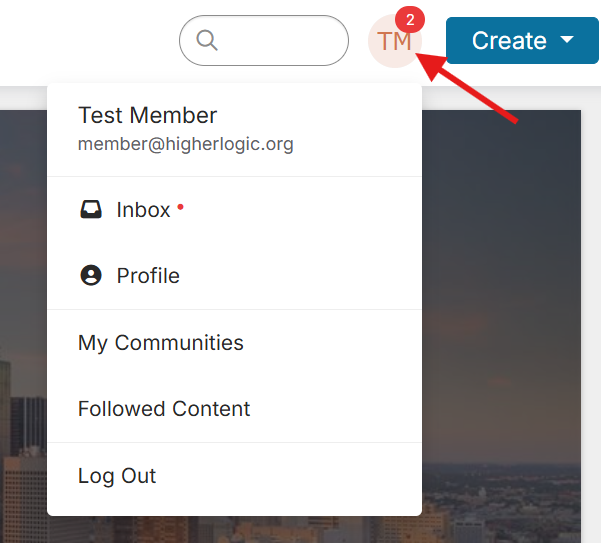Click the light gray page margin beside banner

(591, 307)
